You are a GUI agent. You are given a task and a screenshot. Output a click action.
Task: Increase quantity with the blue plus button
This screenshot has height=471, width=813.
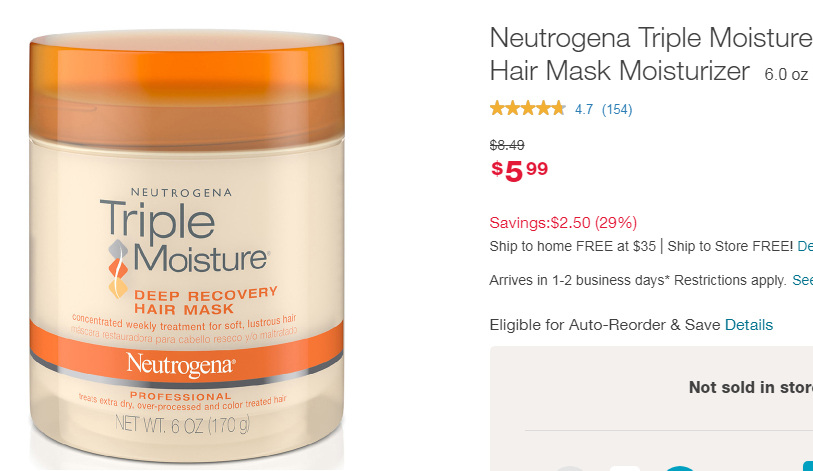pos(679,468)
